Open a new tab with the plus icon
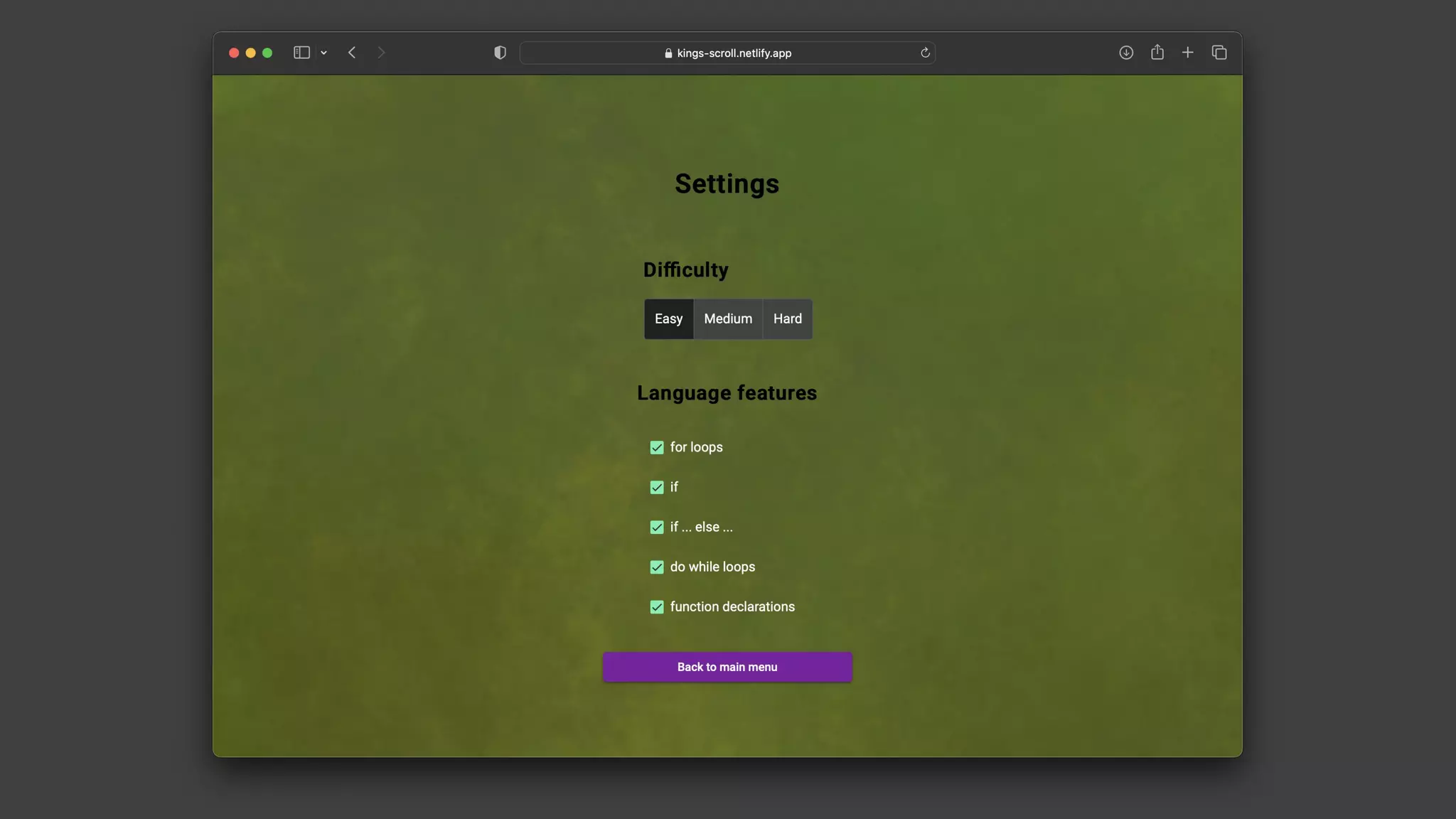1456x819 pixels. click(x=1187, y=53)
